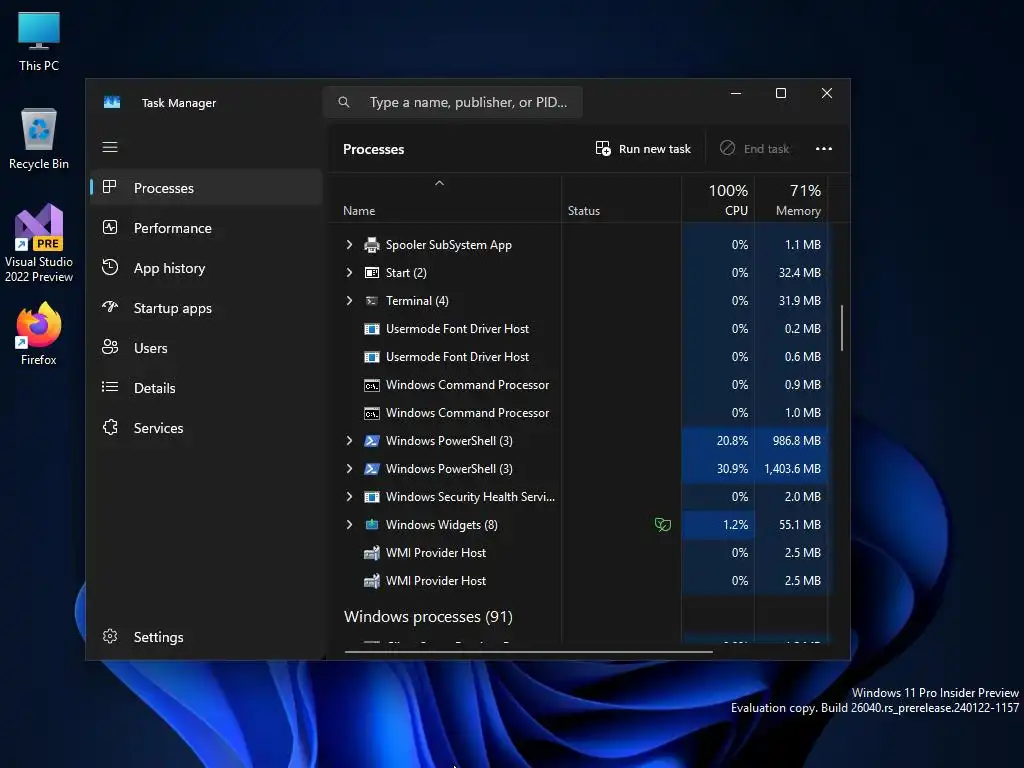
Task: Click the Start process icon
Action: [x=372, y=273]
